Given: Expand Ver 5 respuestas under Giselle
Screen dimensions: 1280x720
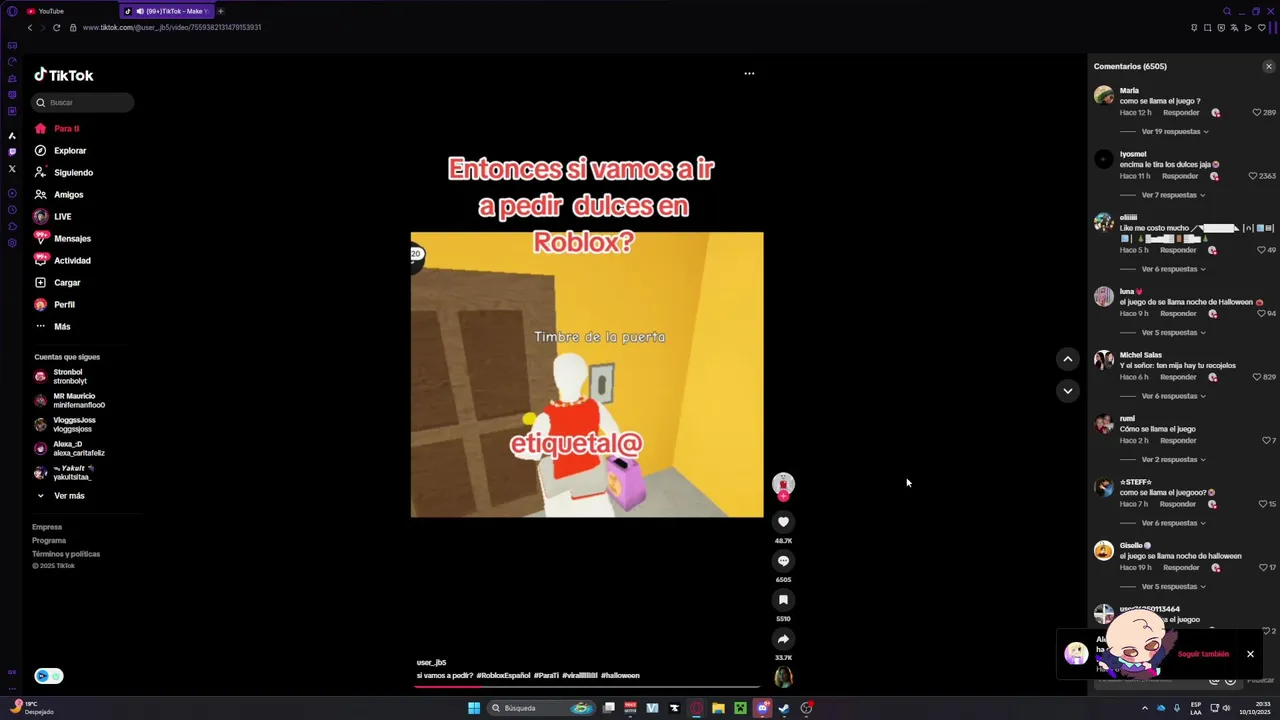Looking at the screenshot, I should pos(1173,587).
